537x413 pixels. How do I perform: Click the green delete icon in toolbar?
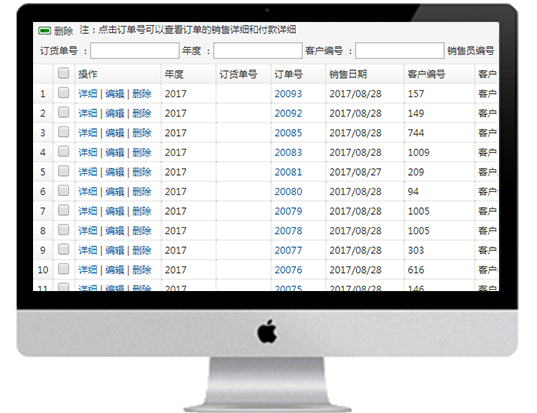[x=45, y=31]
